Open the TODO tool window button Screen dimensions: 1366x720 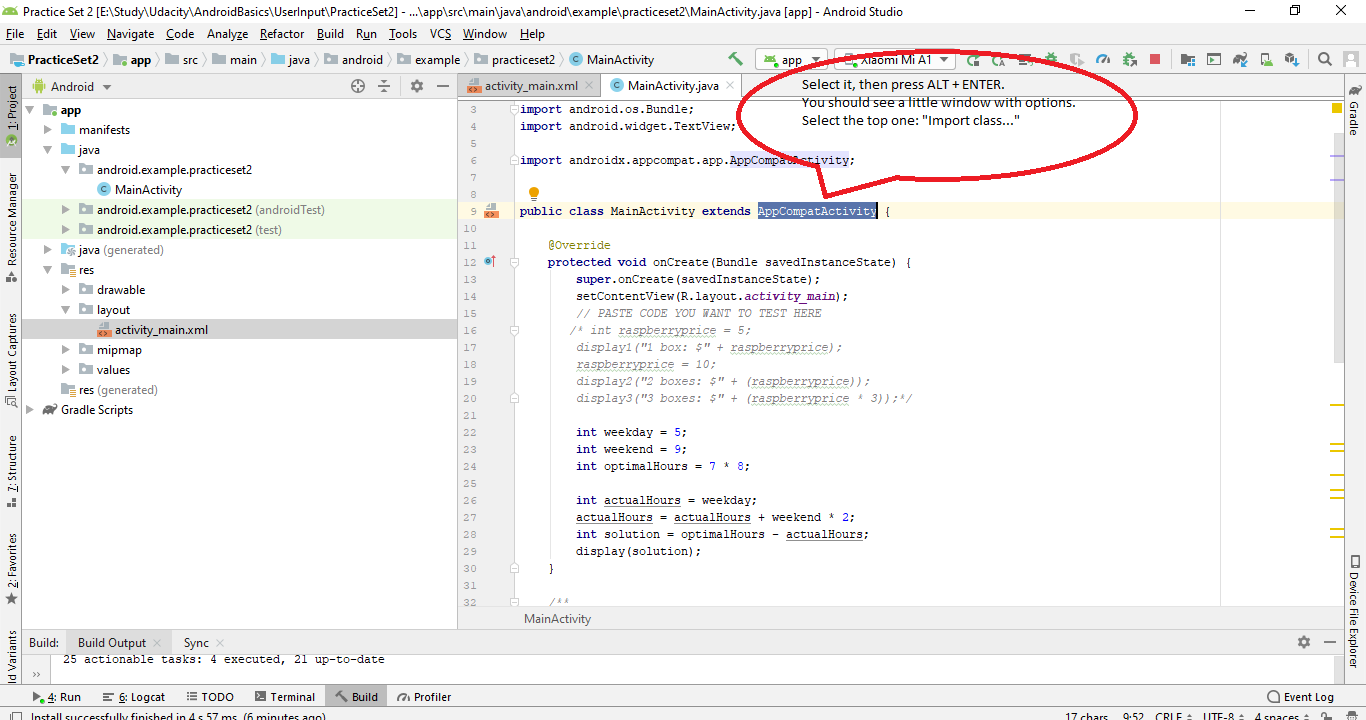coord(209,697)
